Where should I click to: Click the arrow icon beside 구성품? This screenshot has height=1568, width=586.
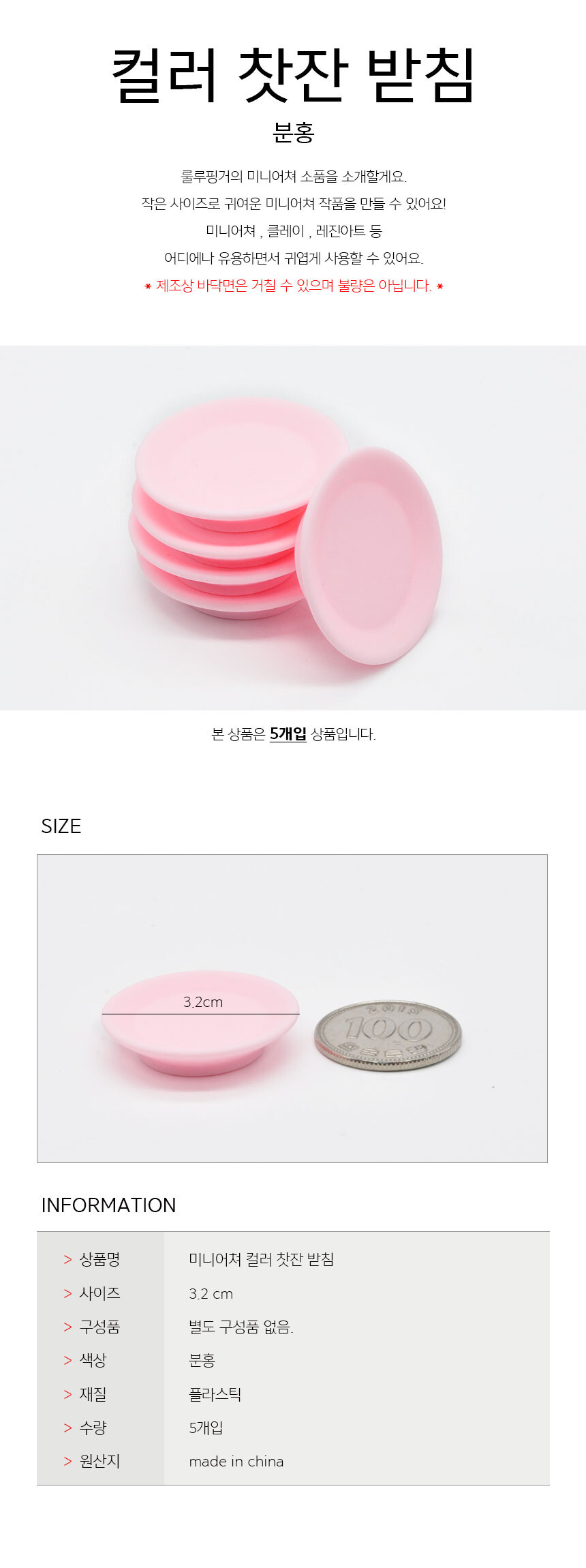[x=67, y=1327]
